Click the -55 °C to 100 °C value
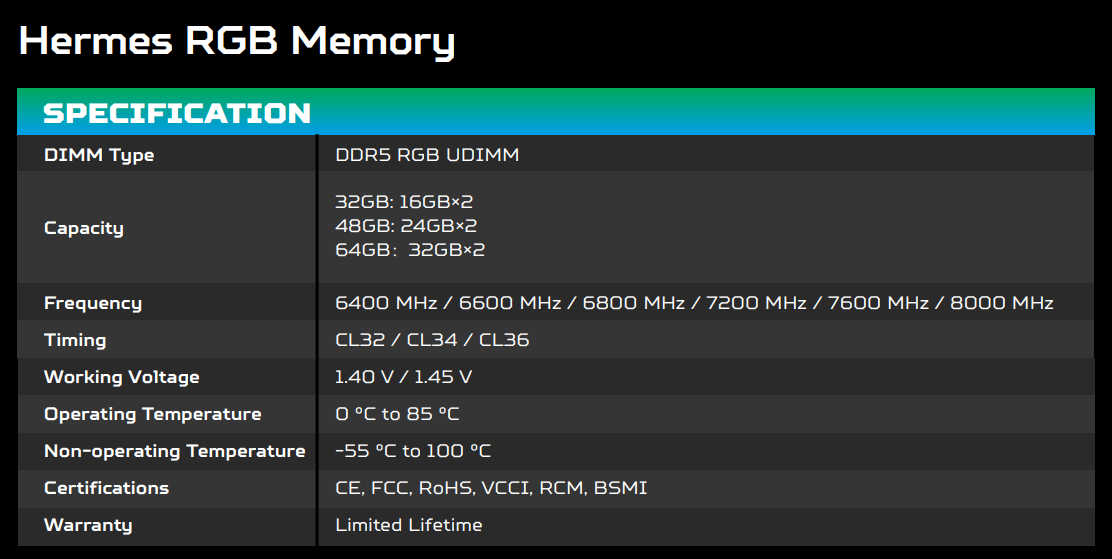 [x=413, y=451]
